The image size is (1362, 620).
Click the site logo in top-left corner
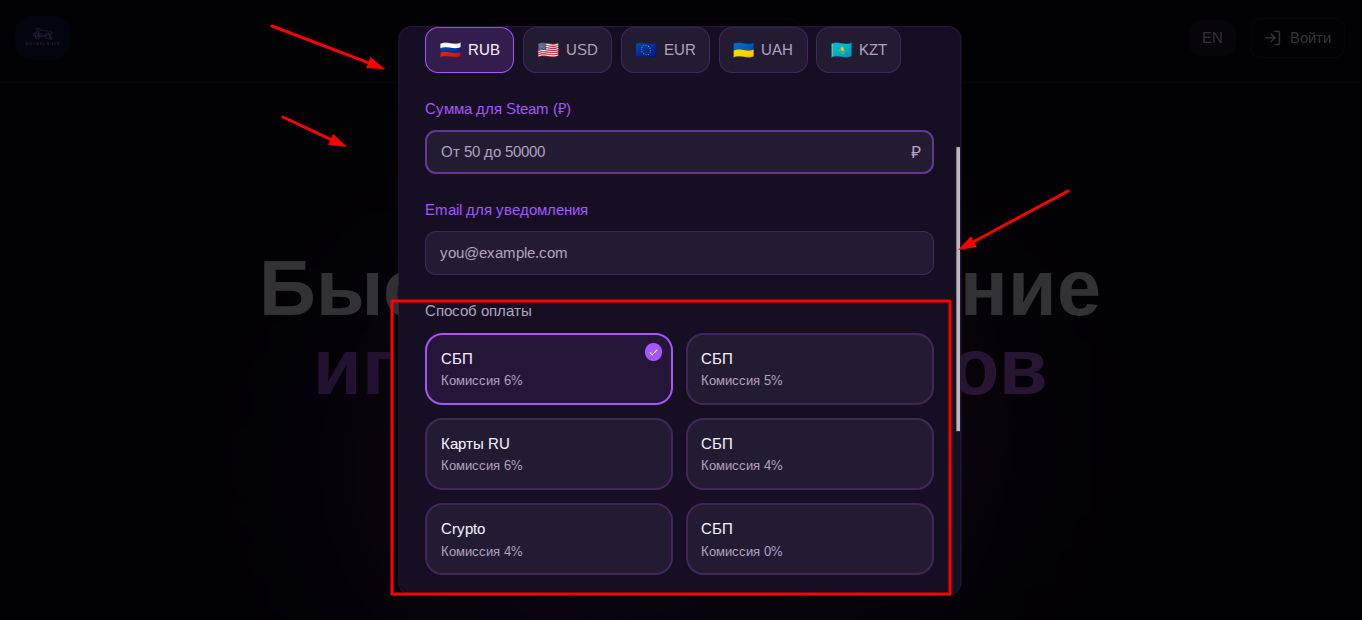coord(42,38)
